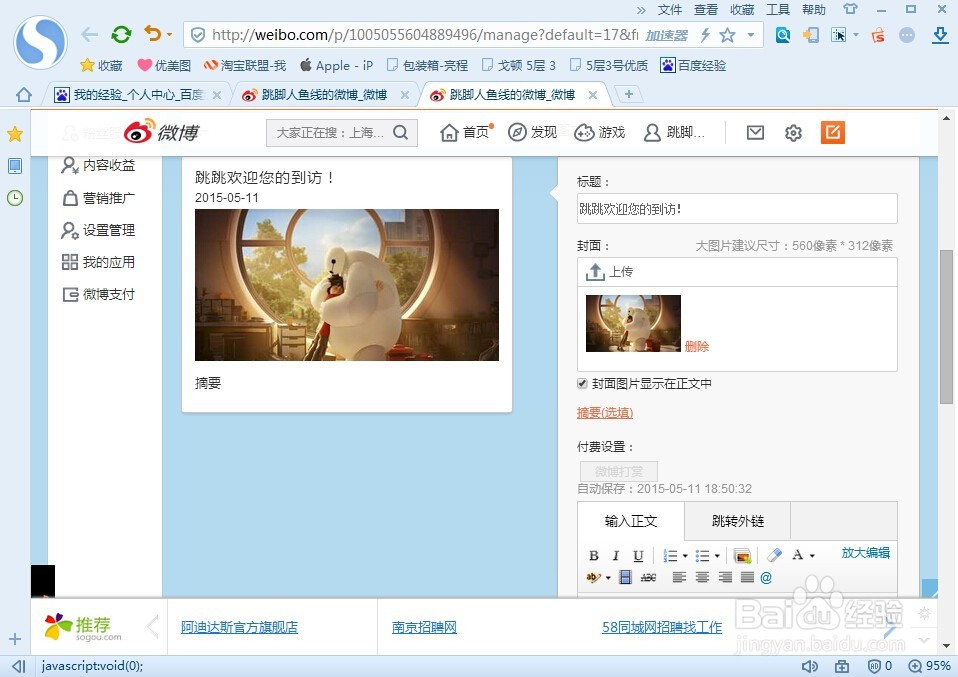Click the mute speaker icon in status bar
Screen dimensions: 958x677
810,665
